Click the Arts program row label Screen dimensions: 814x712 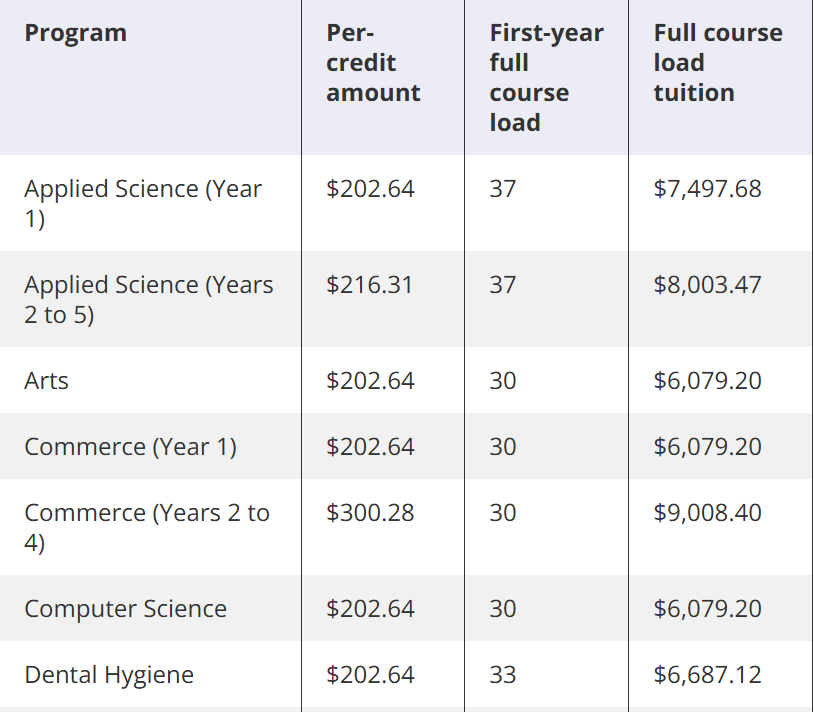46,380
